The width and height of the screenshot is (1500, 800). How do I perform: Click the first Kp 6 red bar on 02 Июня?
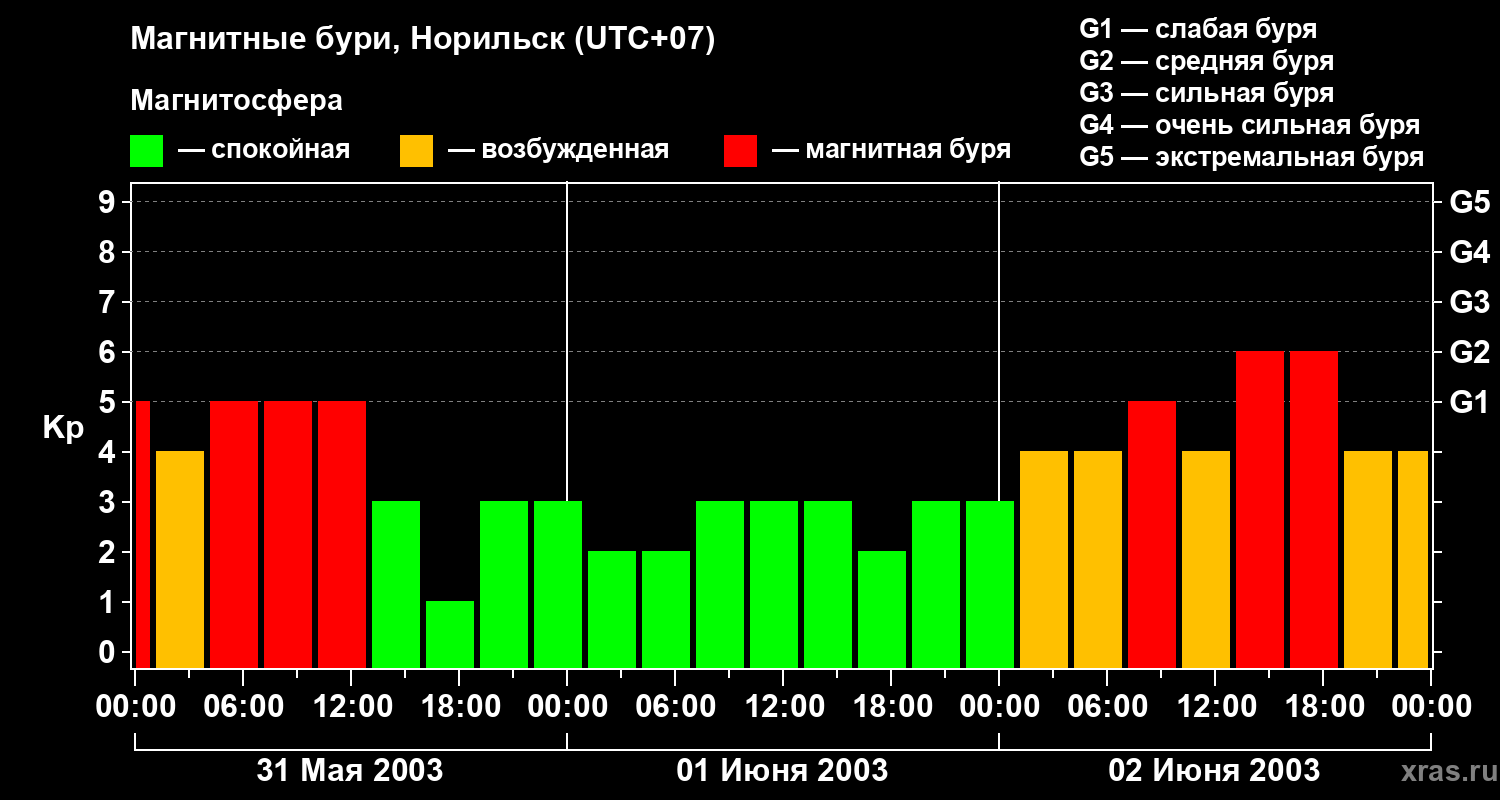click(x=1260, y=509)
